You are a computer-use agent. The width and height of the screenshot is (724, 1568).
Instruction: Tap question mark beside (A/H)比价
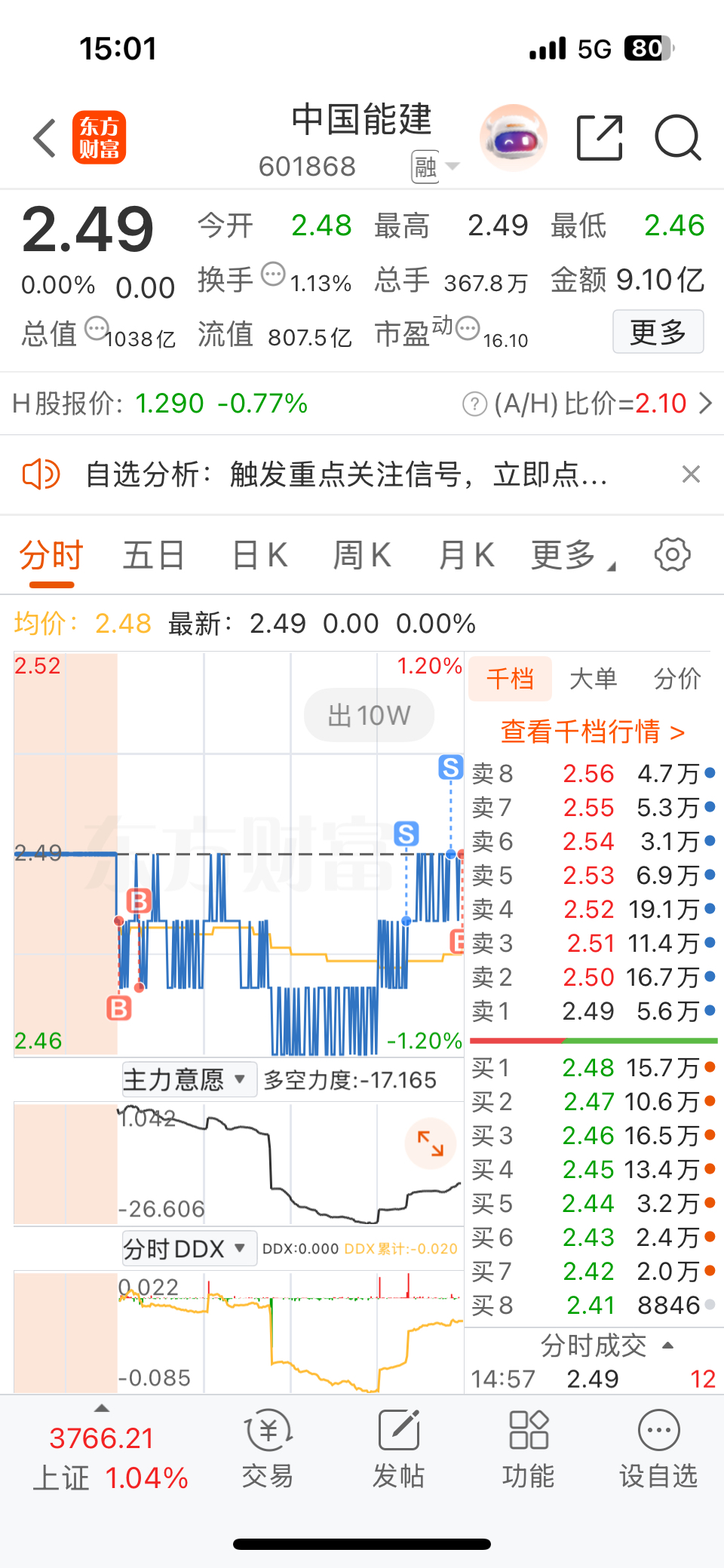pos(474,404)
